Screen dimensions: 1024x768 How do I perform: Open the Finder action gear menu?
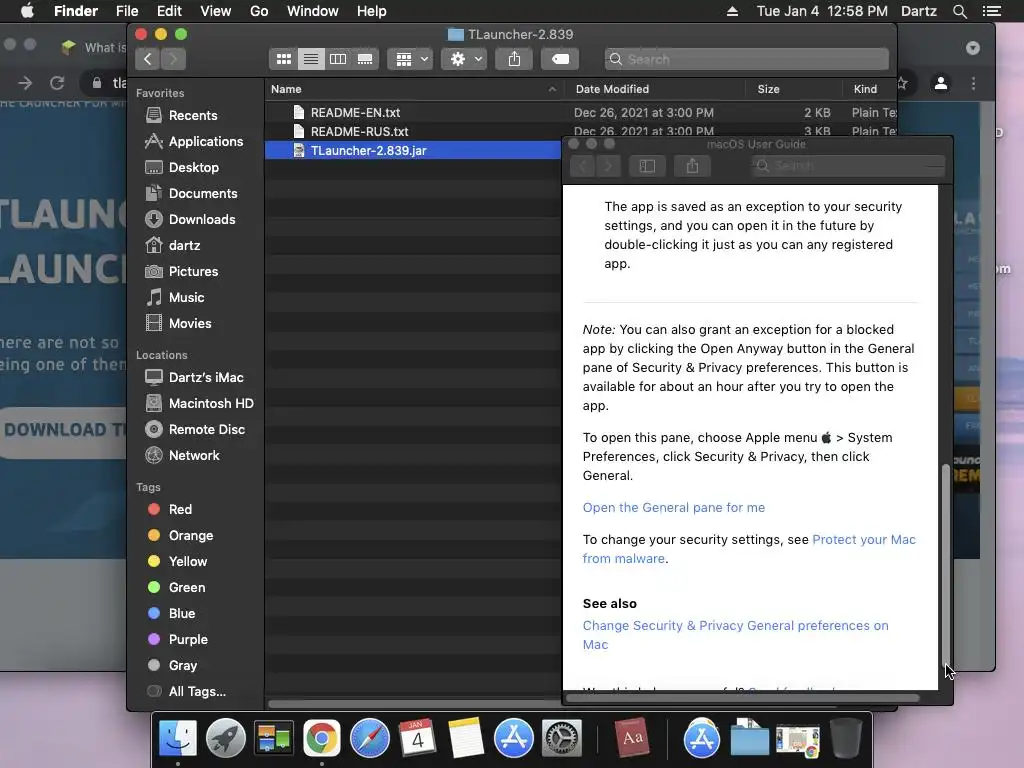point(464,59)
